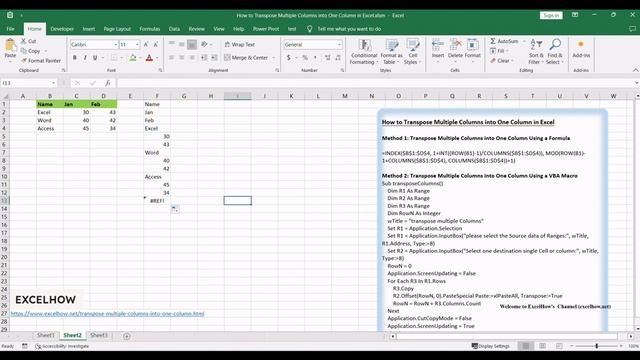Toggle Italic formatting
This screenshot has height=360, width=640.
[x=85, y=58]
